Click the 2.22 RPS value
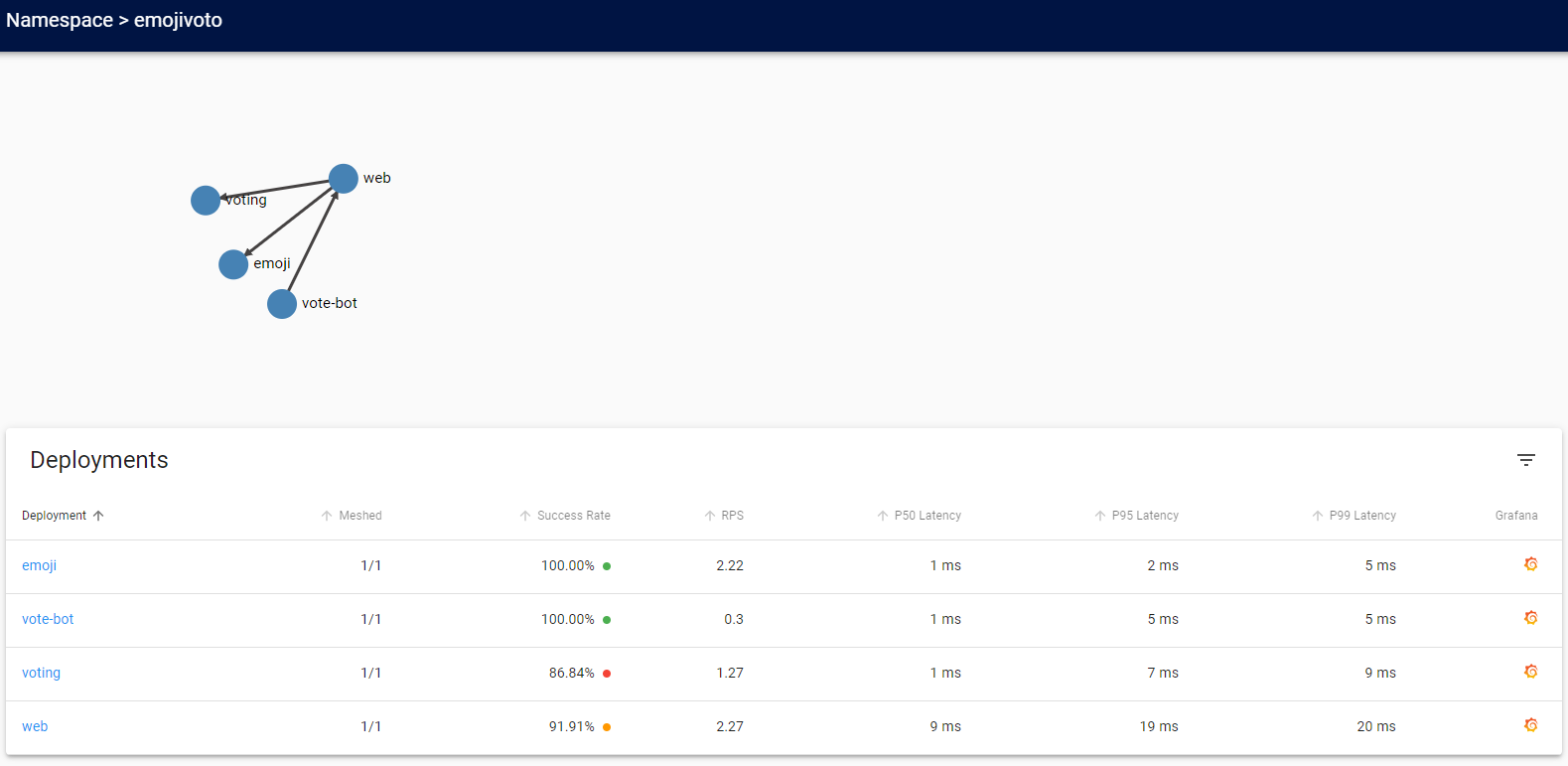The width and height of the screenshot is (1568, 766). (x=730, y=565)
